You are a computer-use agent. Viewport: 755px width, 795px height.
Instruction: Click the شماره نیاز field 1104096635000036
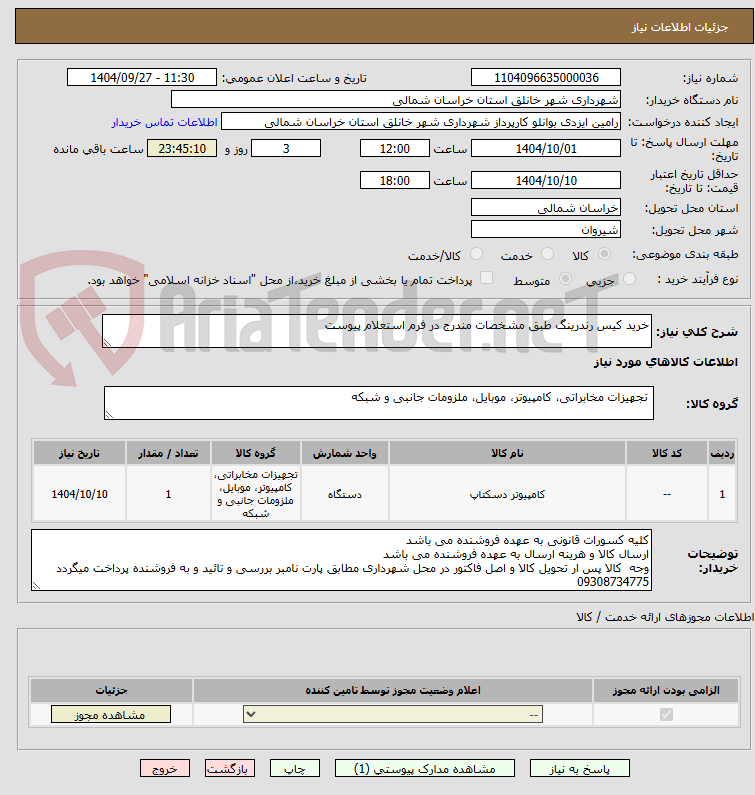pos(546,78)
